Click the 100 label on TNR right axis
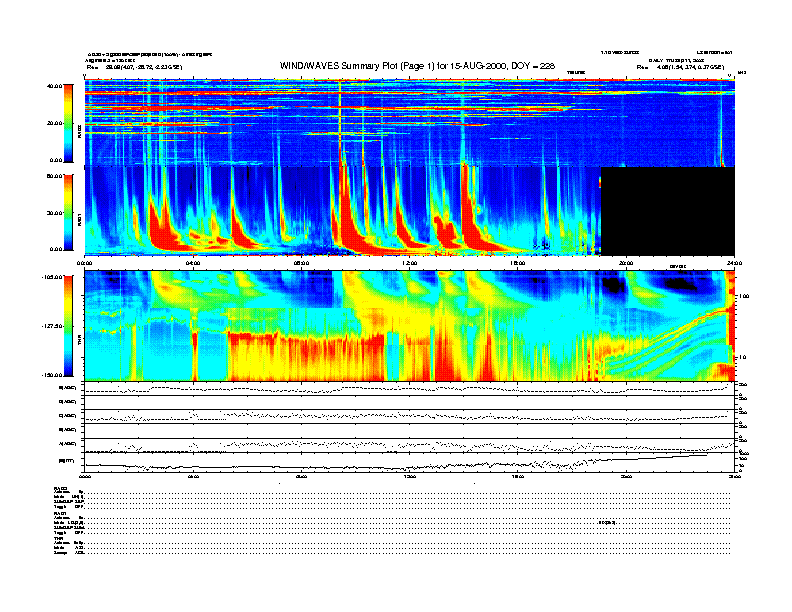The width and height of the screenshot is (792, 612). (x=744, y=296)
